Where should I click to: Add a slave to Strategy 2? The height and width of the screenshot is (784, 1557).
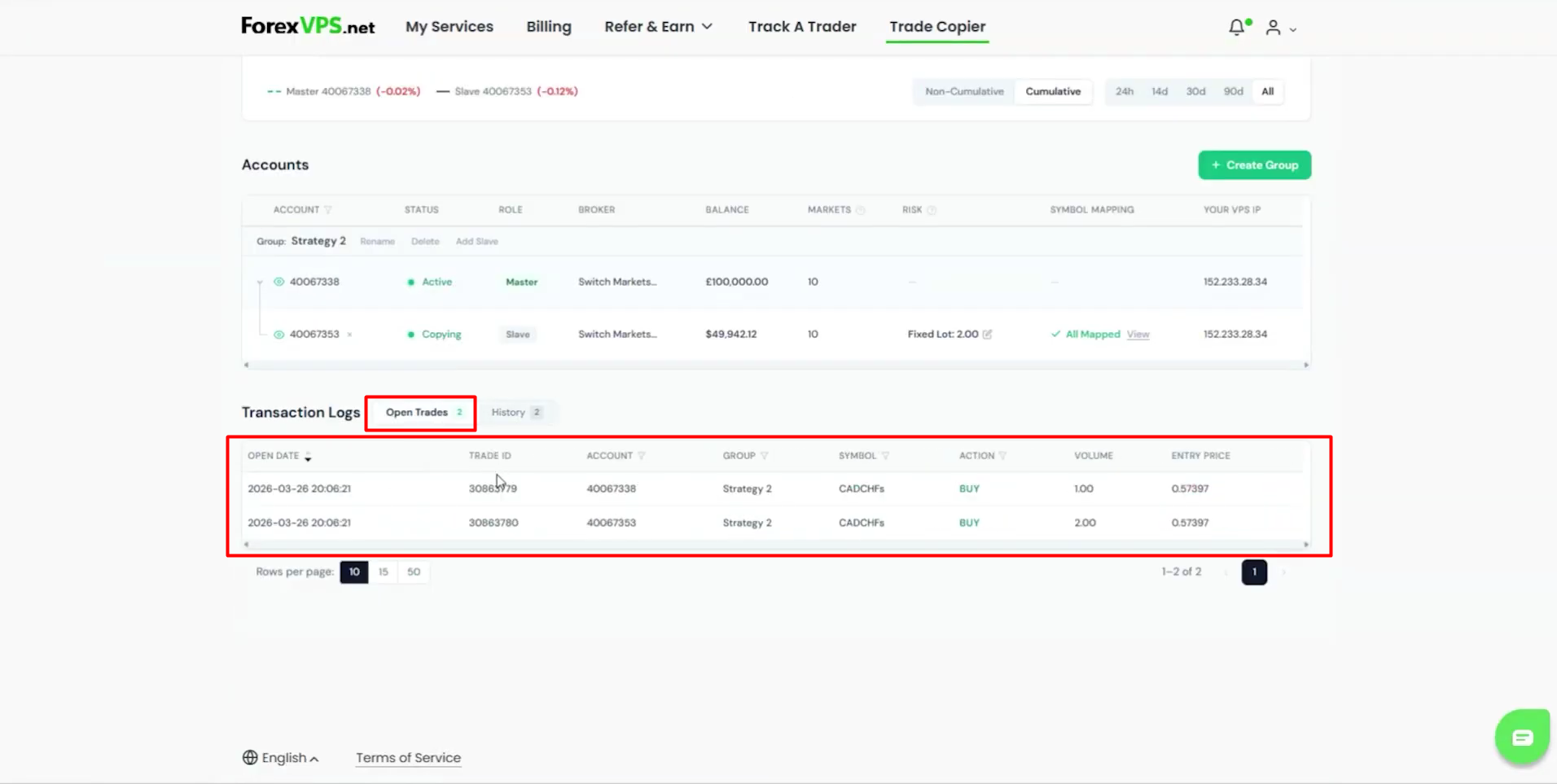tap(476, 242)
